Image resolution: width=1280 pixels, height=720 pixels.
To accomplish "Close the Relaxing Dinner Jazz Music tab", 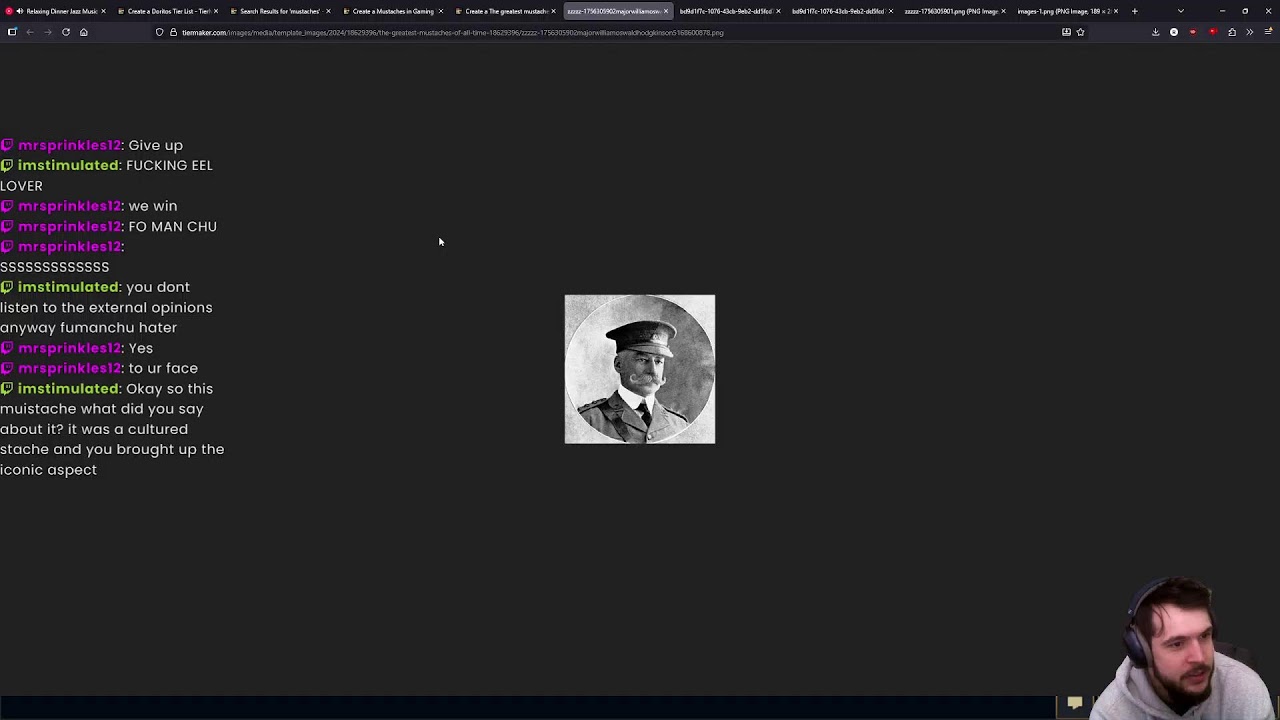I will pos(103,11).
